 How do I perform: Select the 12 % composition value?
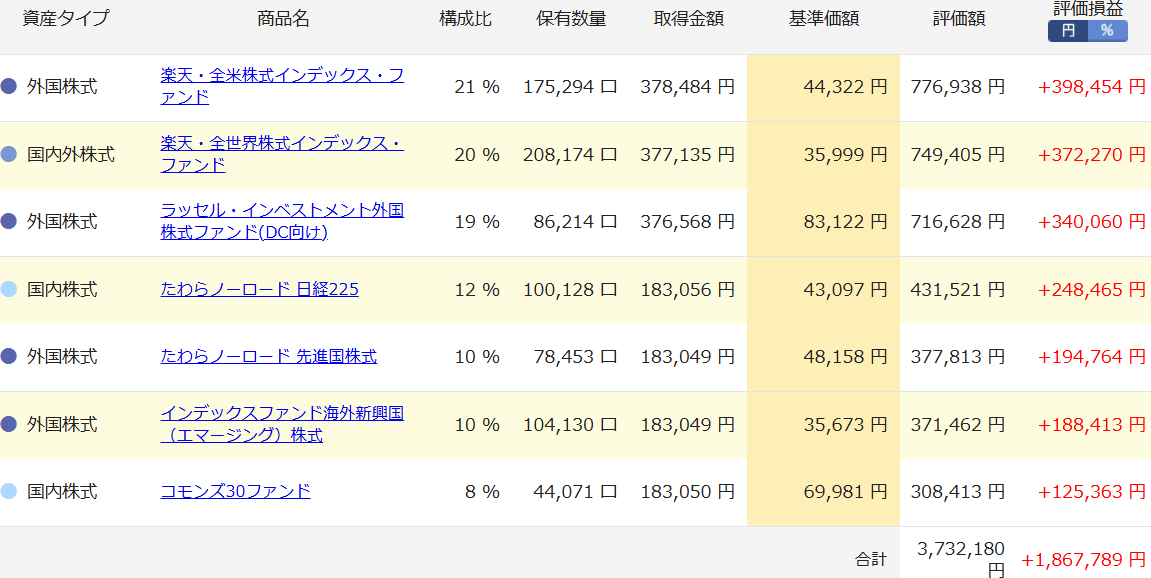[477, 289]
